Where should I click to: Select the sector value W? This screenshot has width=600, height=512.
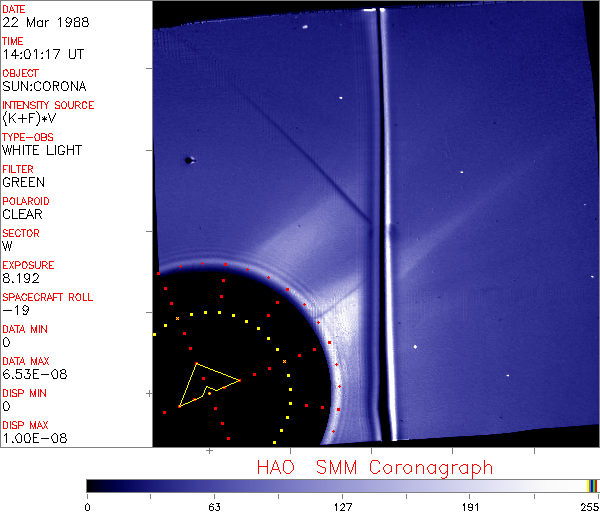[7, 246]
